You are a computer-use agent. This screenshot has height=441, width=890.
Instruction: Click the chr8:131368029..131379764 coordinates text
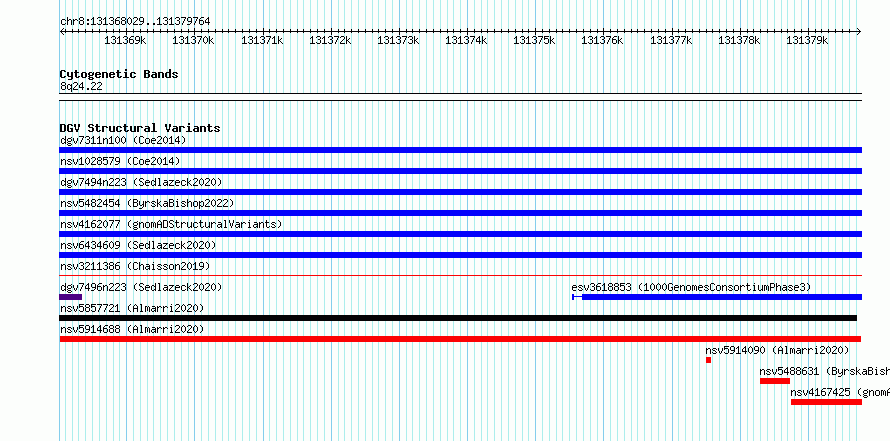click(x=135, y=22)
